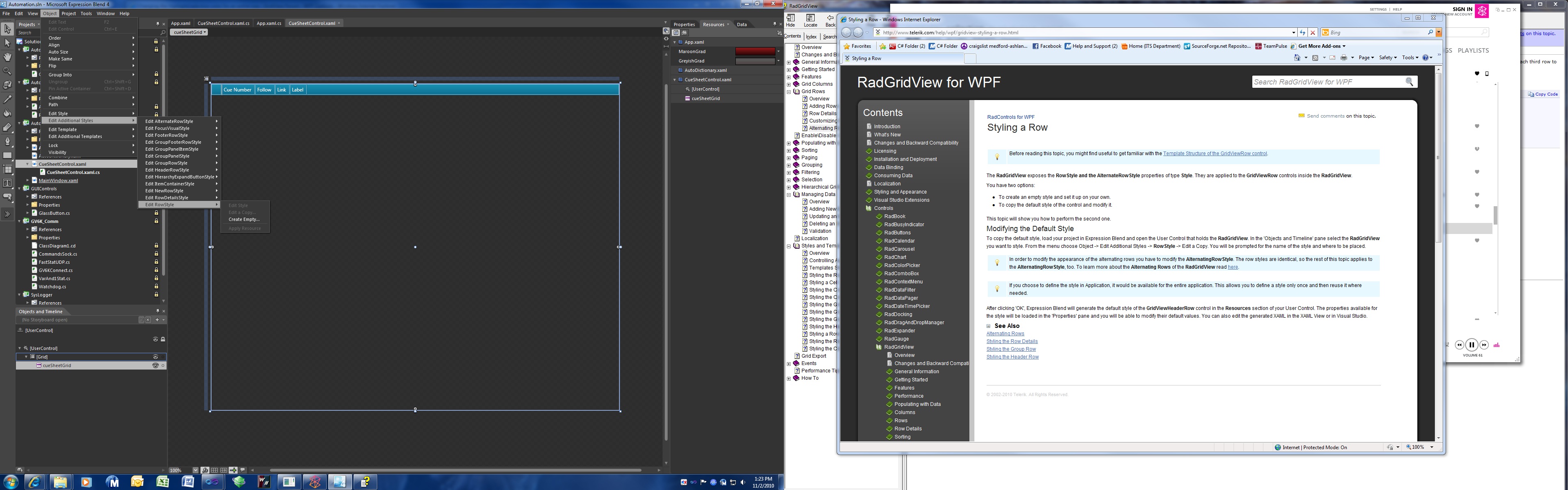Select the Zoom magnifier tool
The height and width of the screenshot is (490, 1568).
tap(7, 71)
